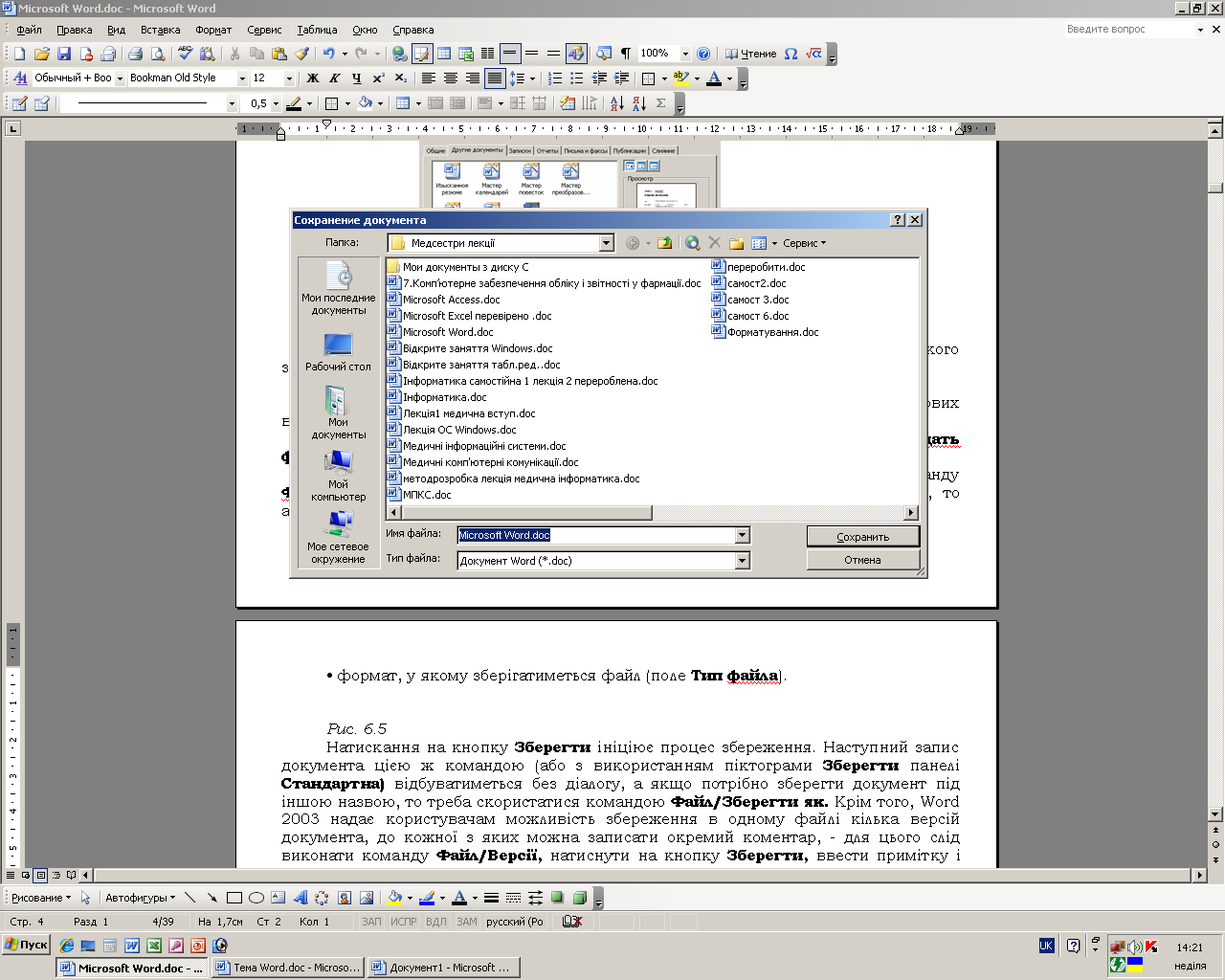Open the Вставка menu

pyautogui.click(x=160, y=30)
